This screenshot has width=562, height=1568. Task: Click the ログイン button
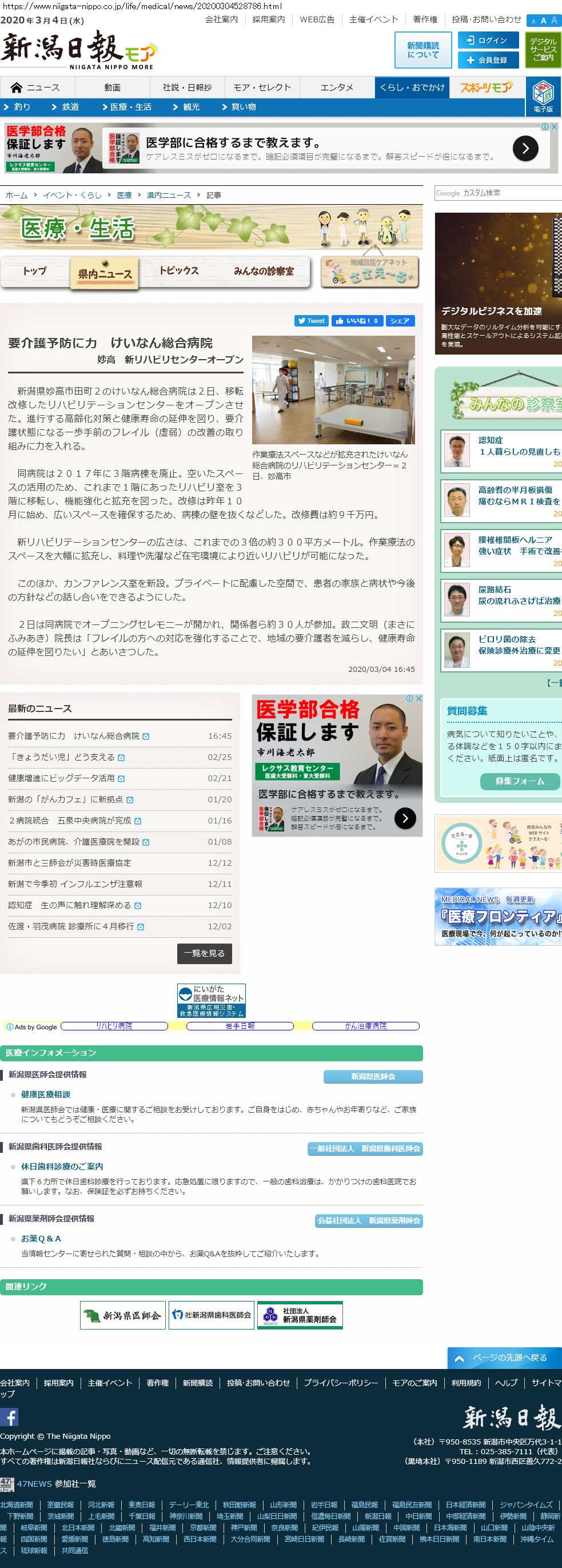click(488, 41)
